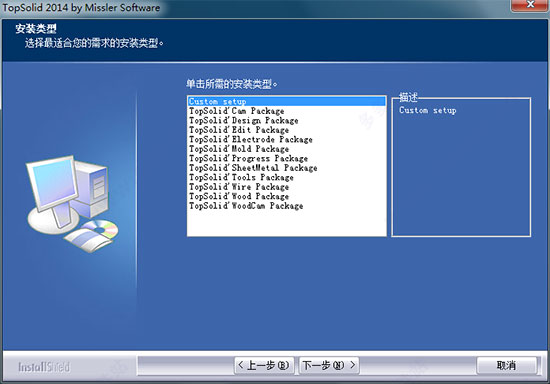This screenshot has height=384, width=550.
Task: Go back with the 上一步(B) button
Action: 264,365
